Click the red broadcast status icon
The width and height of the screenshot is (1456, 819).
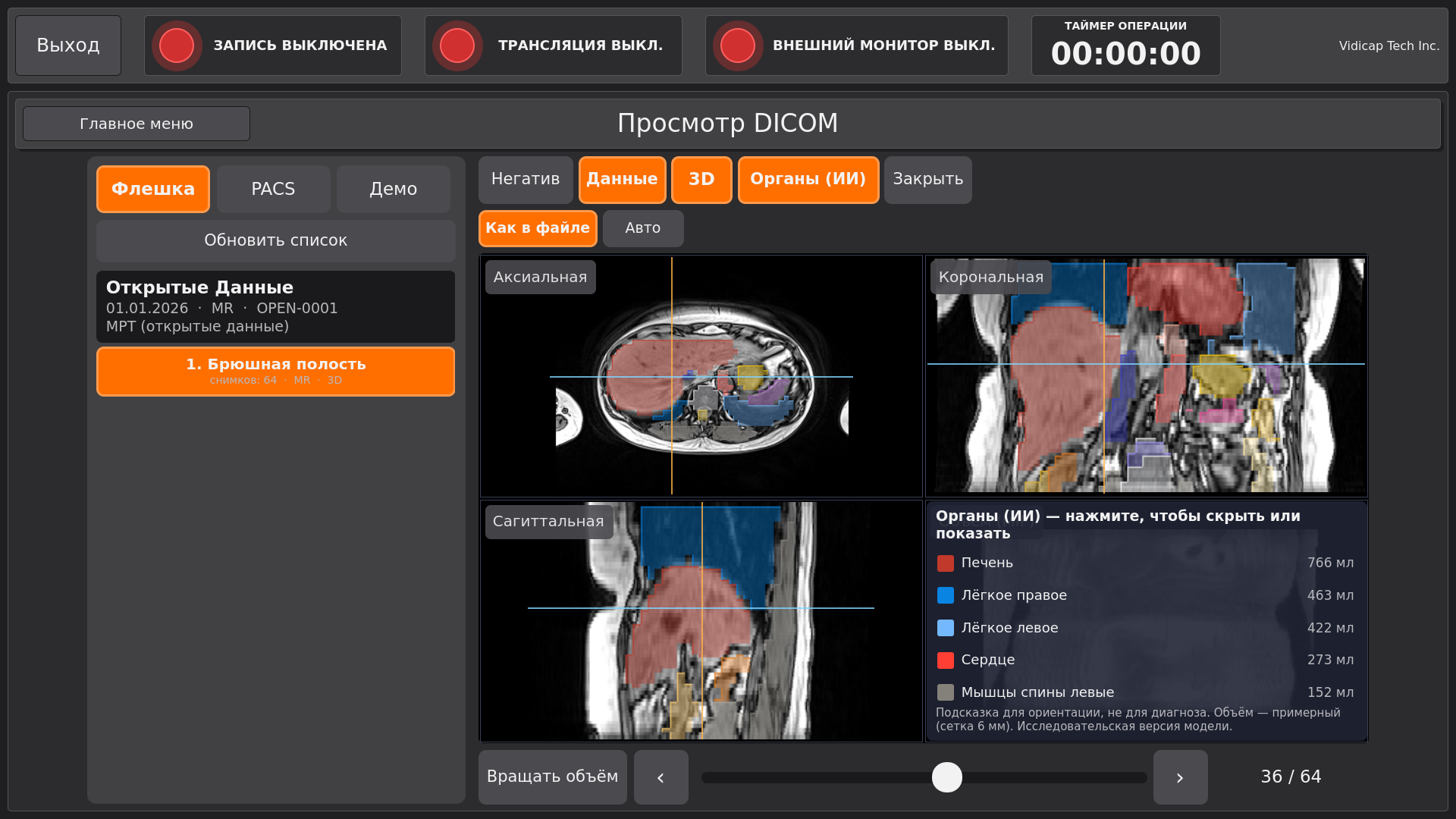[x=457, y=45]
